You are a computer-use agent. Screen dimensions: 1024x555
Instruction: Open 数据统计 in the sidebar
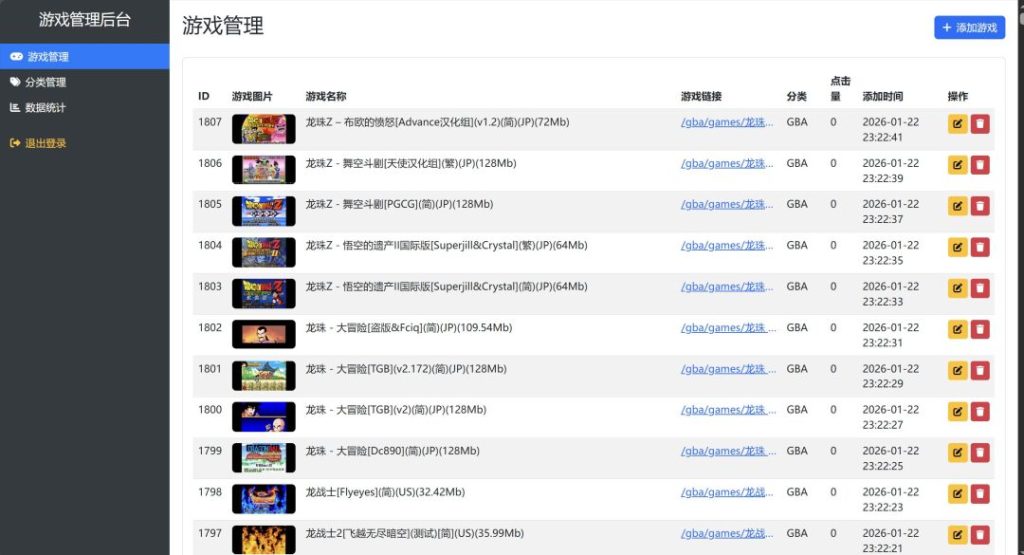84,108
